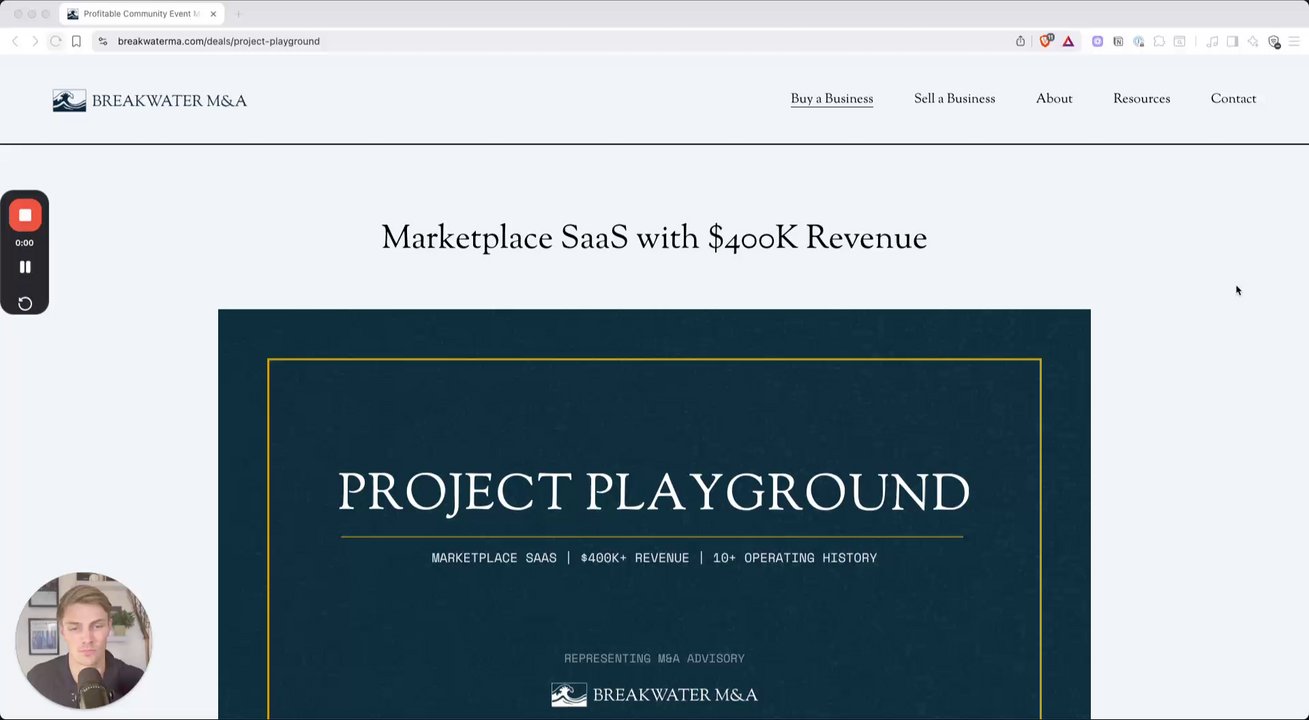The height and width of the screenshot is (720, 1309).
Task: Stop the recording with red button
Action: tap(25, 215)
